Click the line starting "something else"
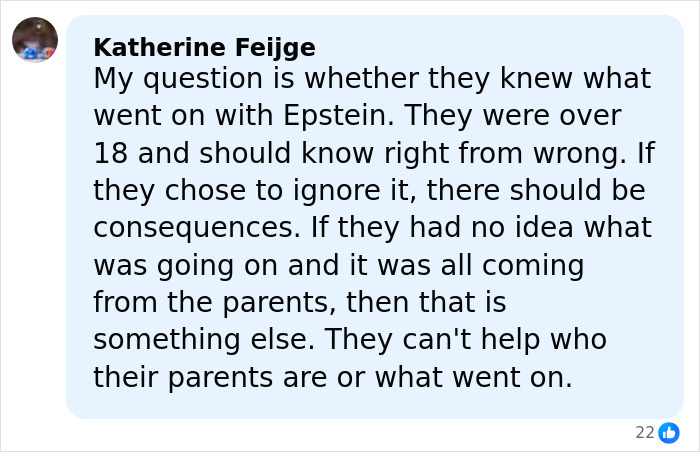700x452 pixels. [350, 339]
